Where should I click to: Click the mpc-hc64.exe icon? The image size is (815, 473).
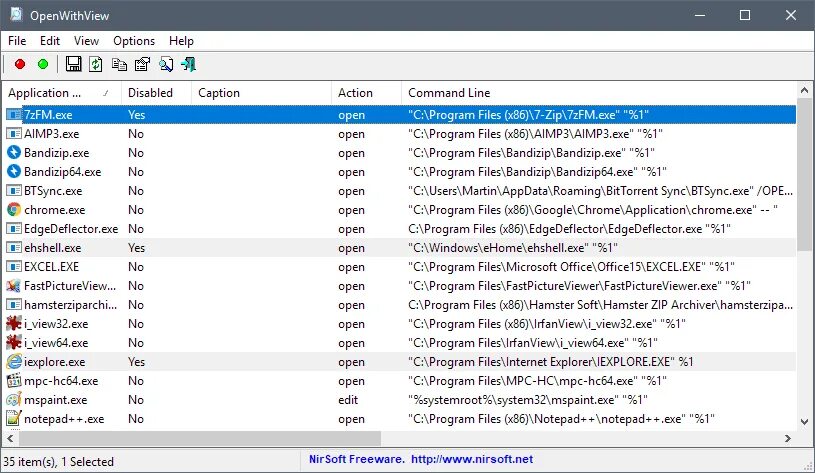(x=14, y=380)
